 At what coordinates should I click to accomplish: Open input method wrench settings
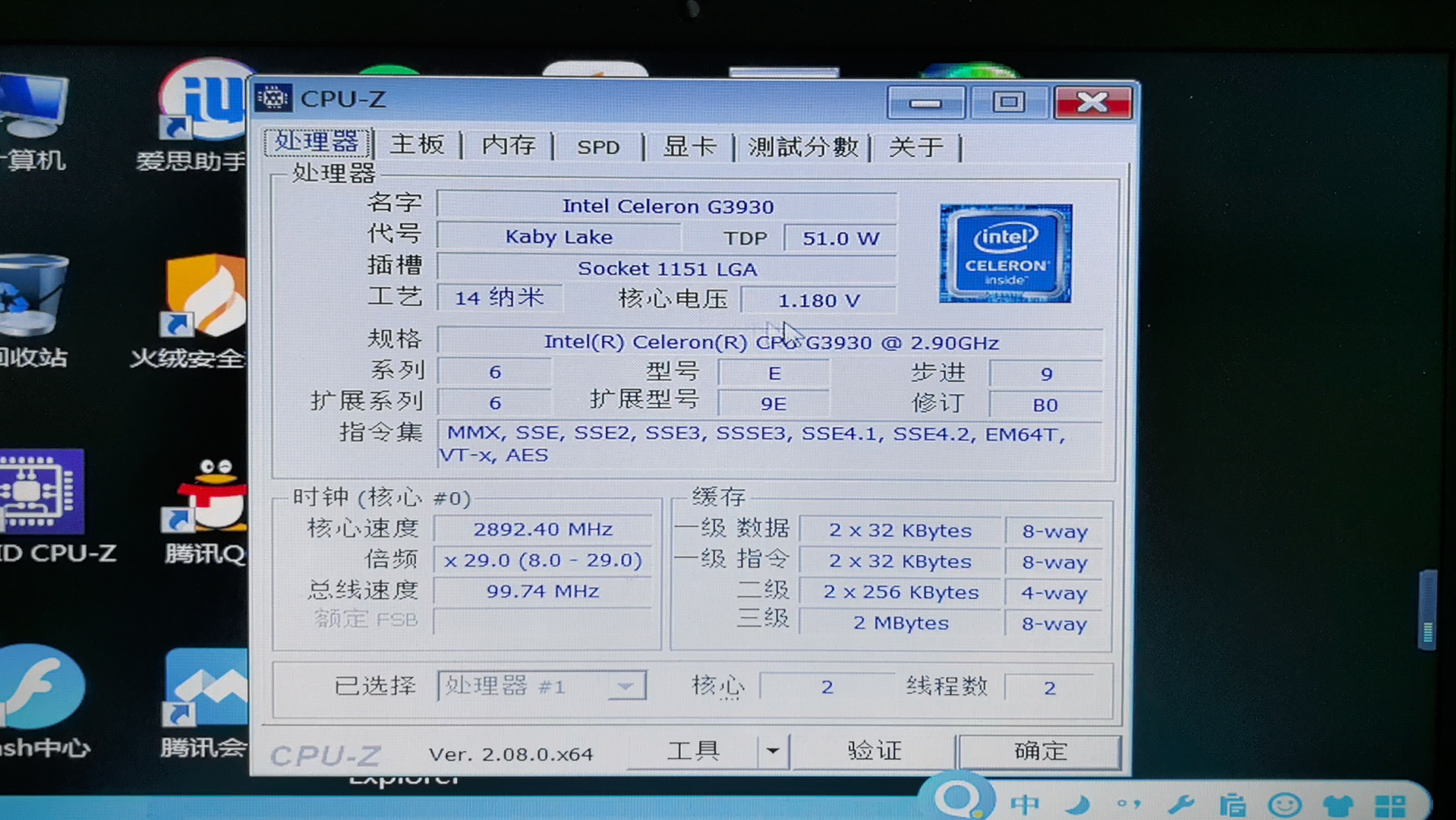tap(1180, 804)
